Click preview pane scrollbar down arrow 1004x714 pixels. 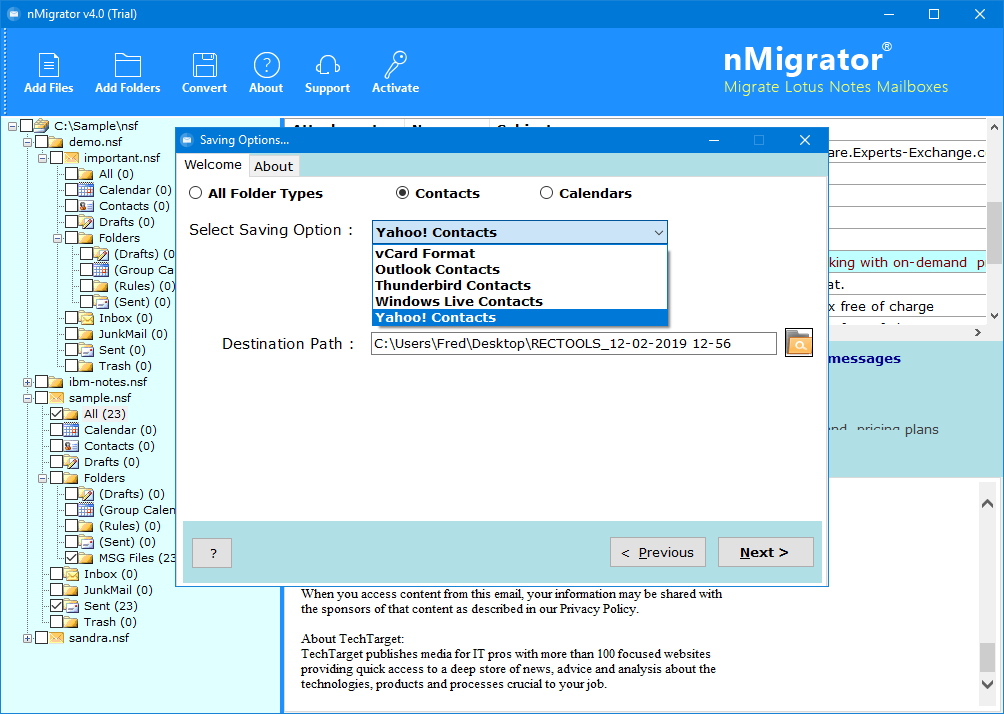[x=987, y=684]
